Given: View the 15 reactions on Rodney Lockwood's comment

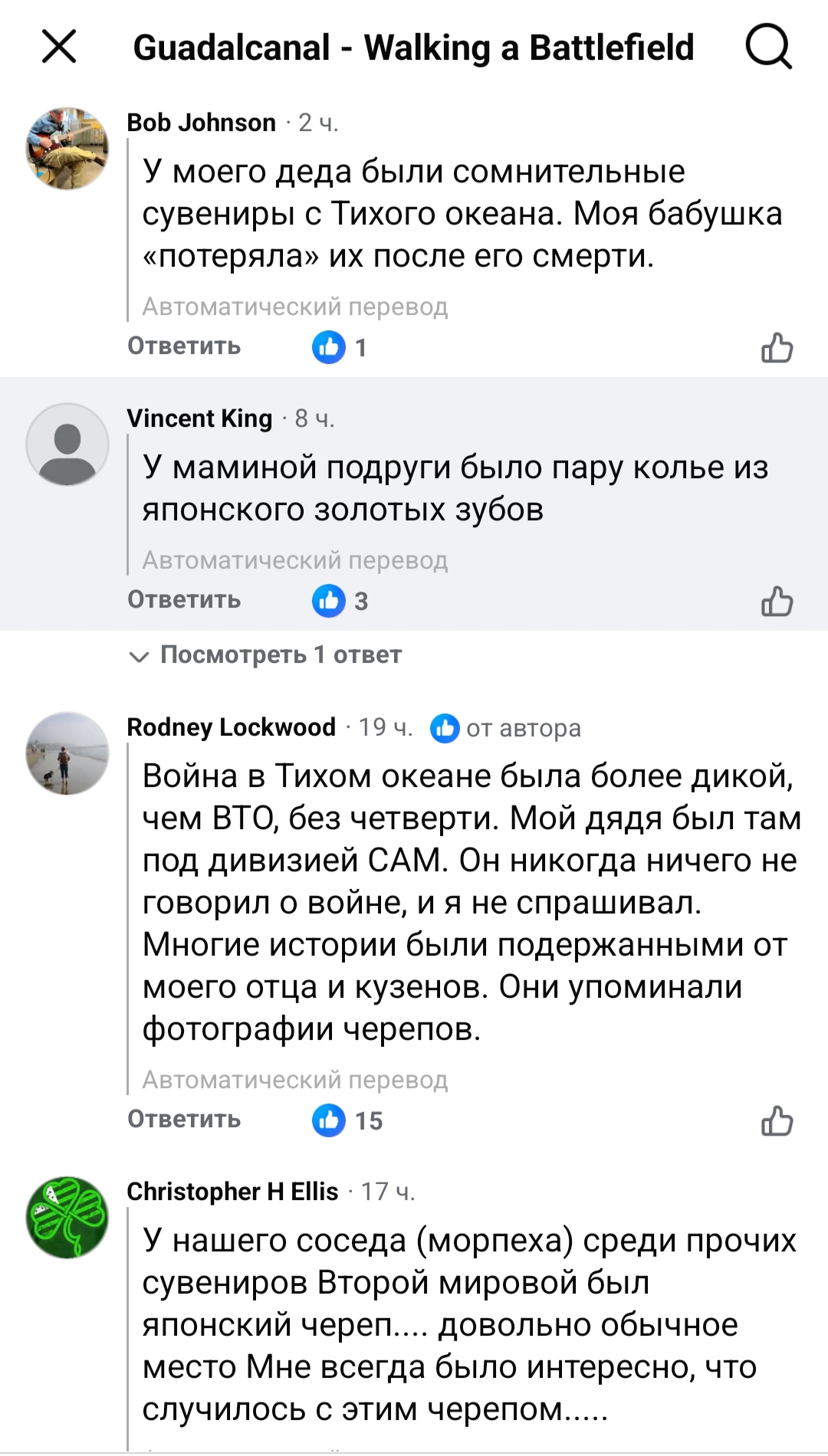Looking at the screenshot, I should point(347,1121).
